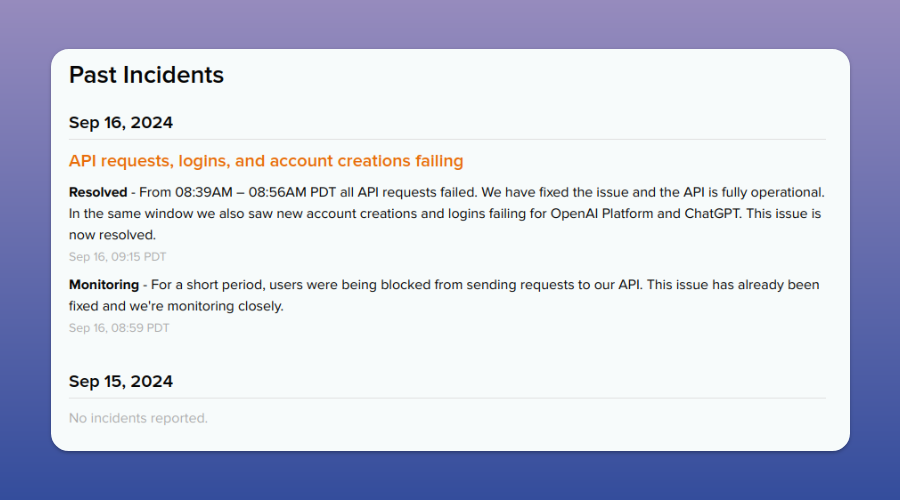This screenshot has width=900, height=500.
Task: Click 'new account creations and logins failing' text
Action: [x=365, y=213]
